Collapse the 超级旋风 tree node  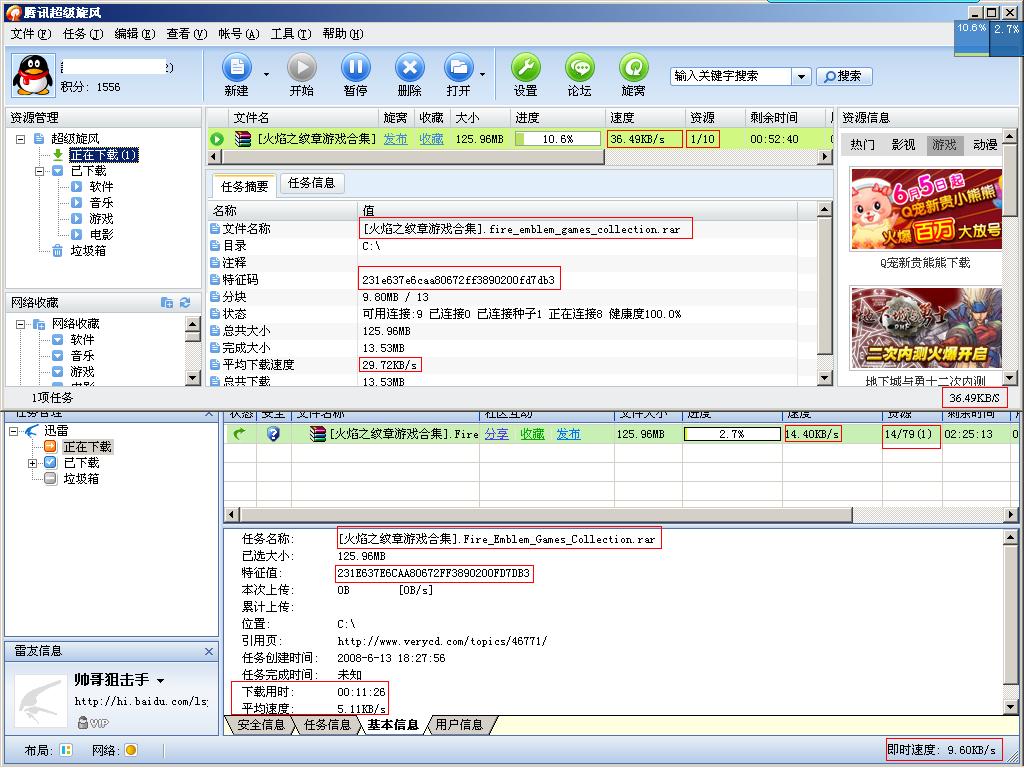tap(20, 139)
